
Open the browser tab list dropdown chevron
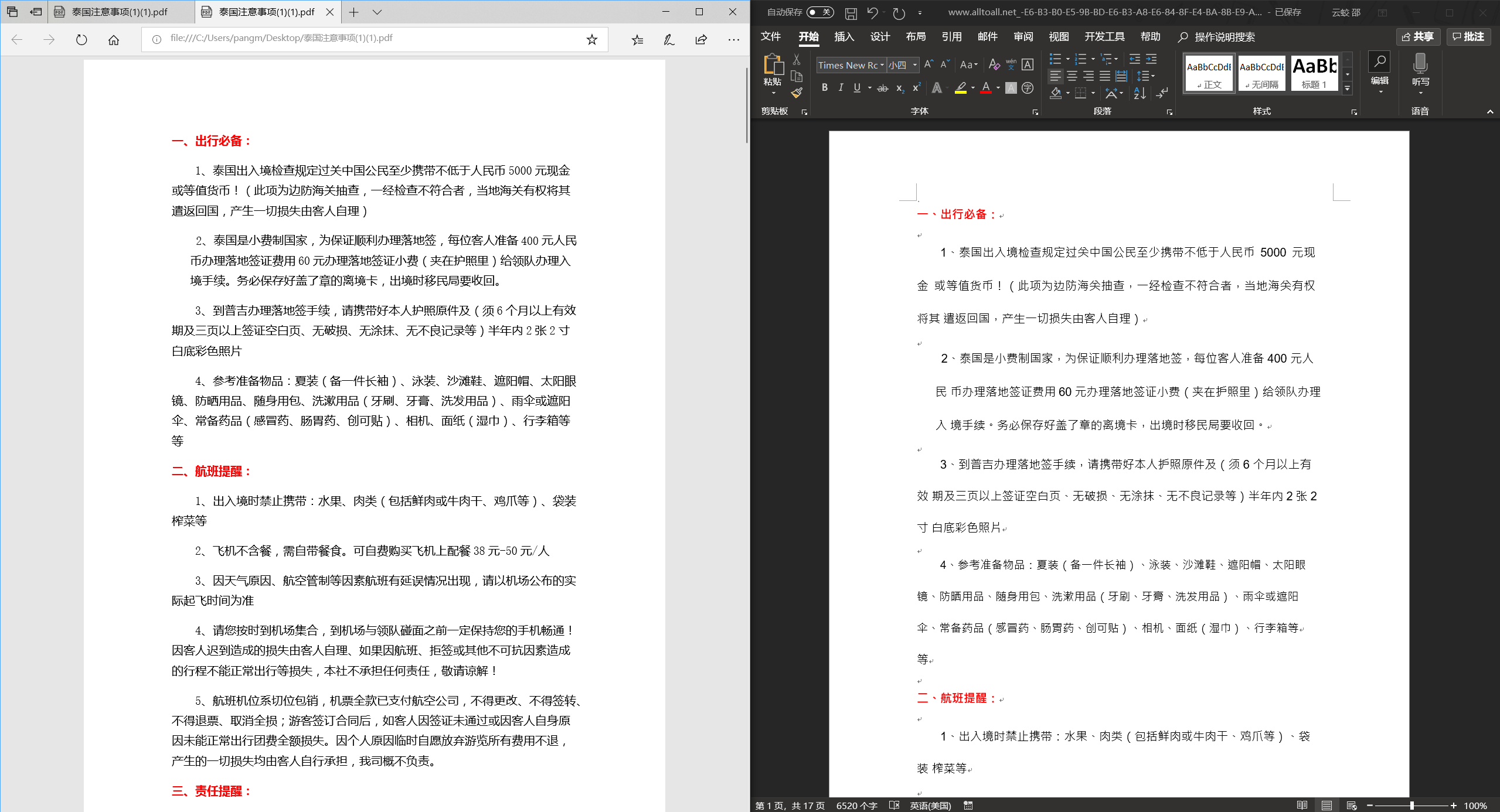click(x=377, y=12)
